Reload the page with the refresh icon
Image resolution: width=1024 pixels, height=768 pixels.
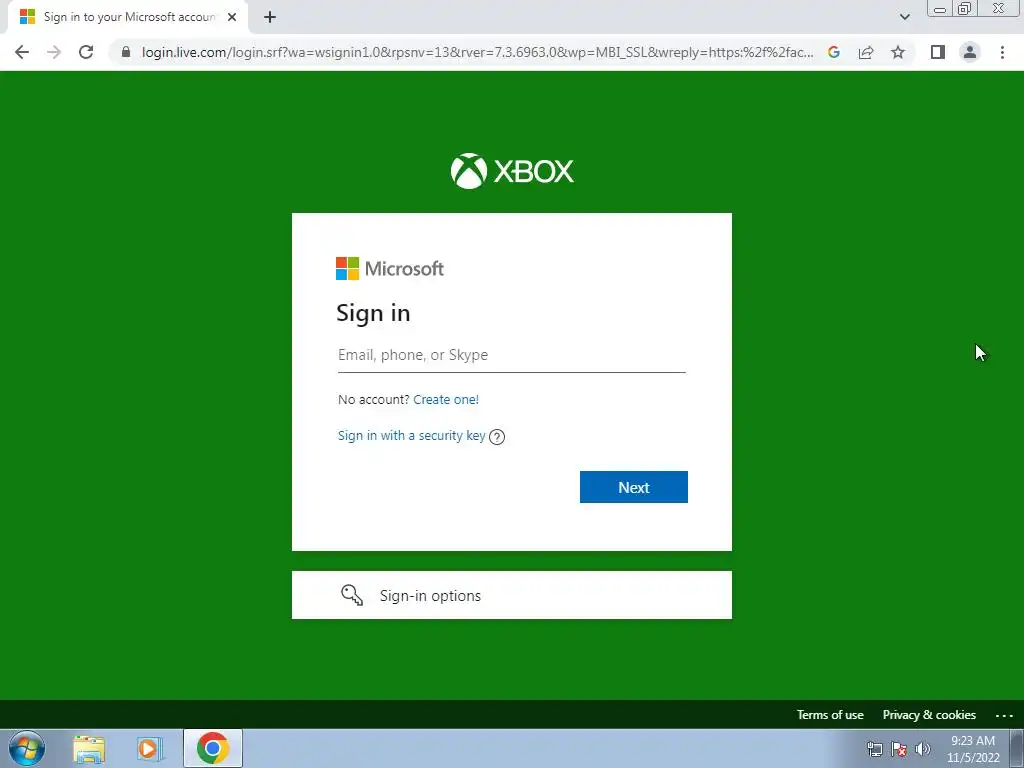click(86, 52)
